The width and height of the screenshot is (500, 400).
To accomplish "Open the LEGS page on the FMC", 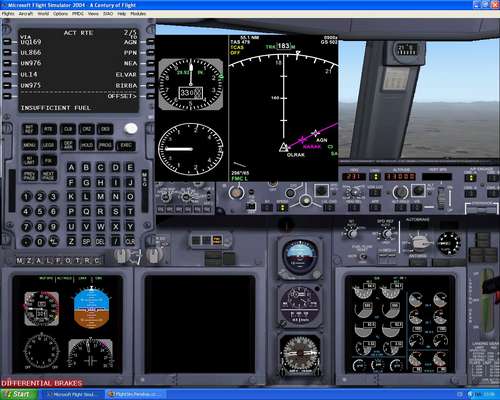I will 48,145.
